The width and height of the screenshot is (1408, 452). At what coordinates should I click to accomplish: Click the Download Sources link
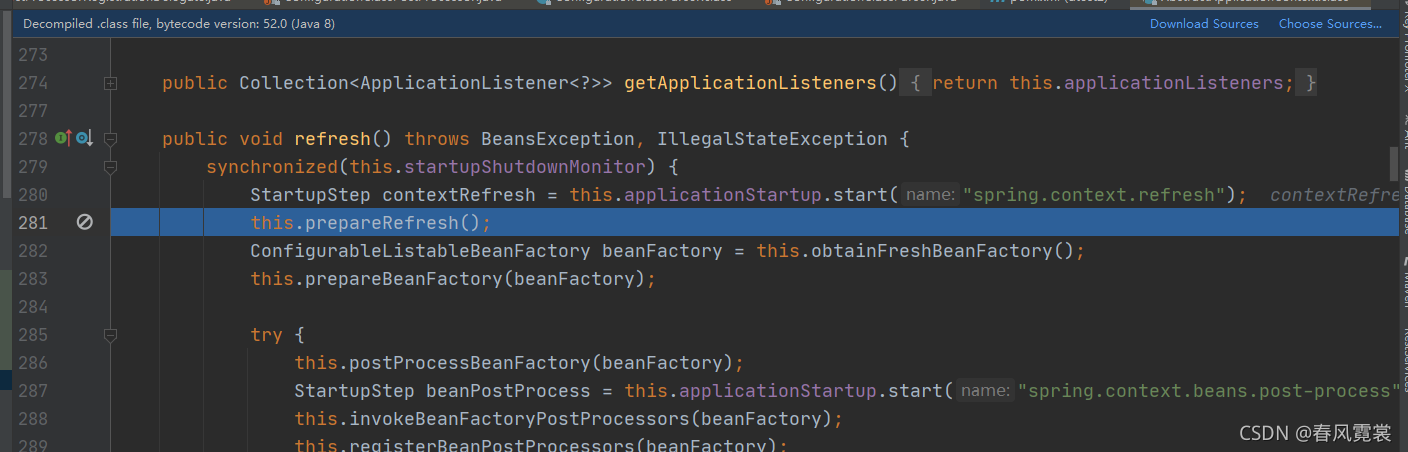click(x=1204, y=23)
